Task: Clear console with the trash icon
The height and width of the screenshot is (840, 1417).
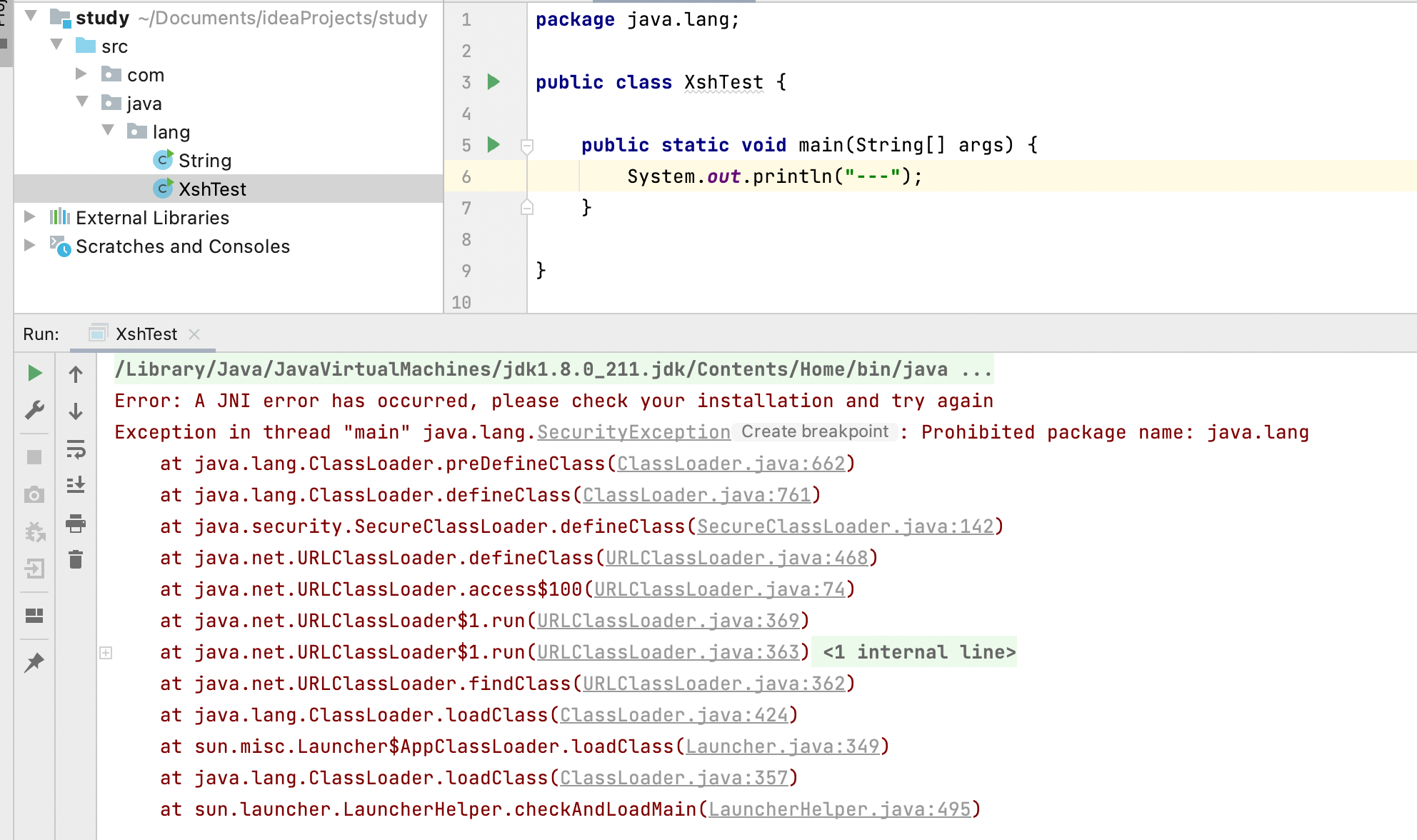Action: (76, 559)
